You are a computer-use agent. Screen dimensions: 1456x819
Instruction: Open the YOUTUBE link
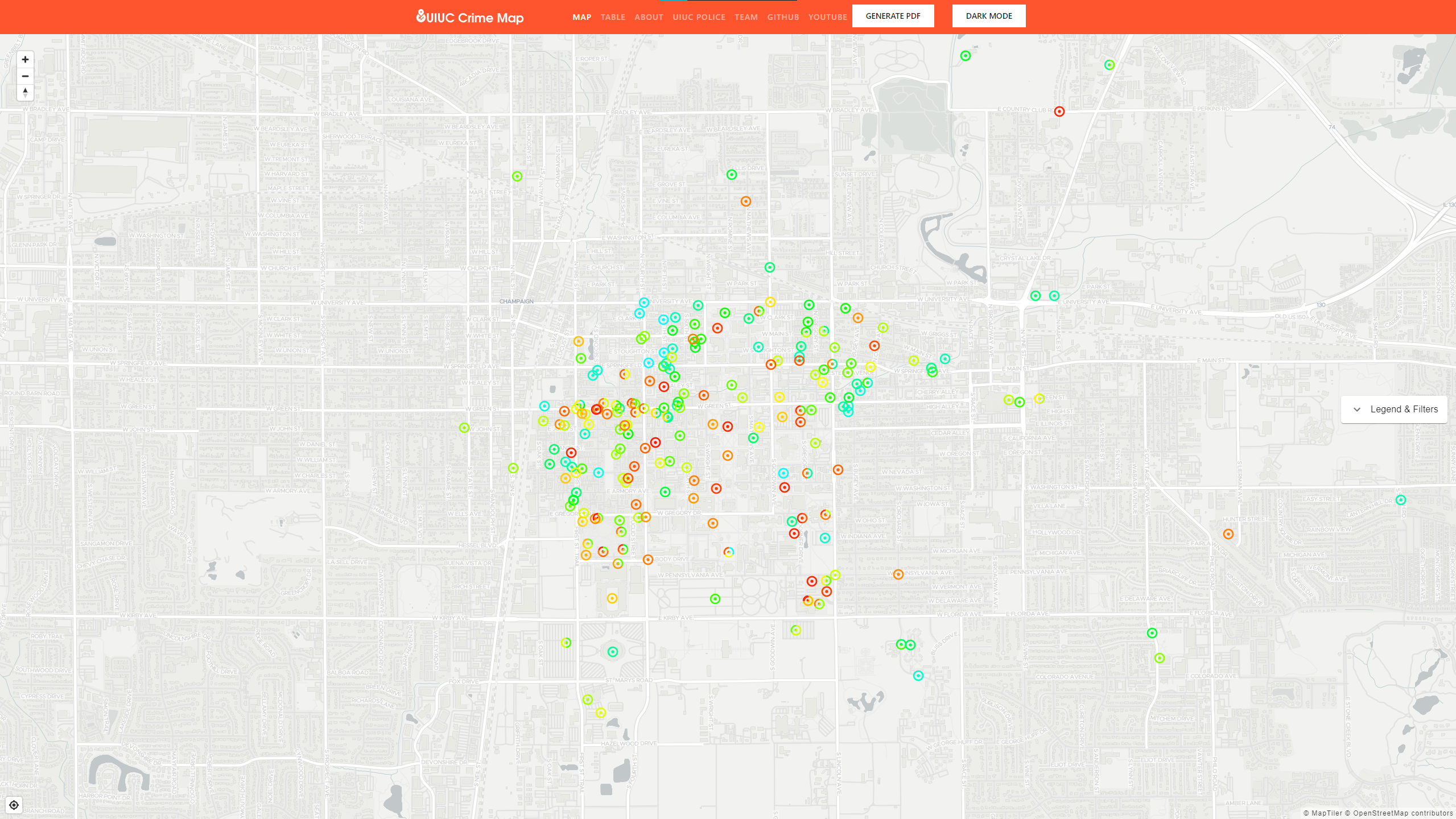coord(827,17)
